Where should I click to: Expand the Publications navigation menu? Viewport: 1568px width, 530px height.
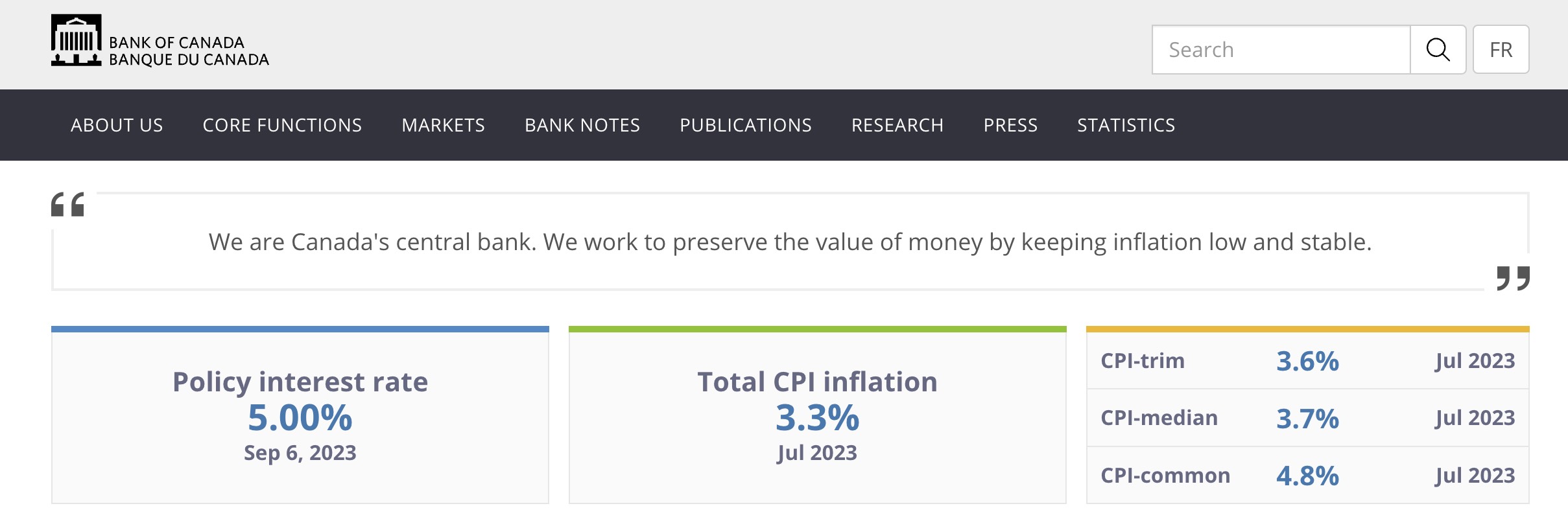745,125
